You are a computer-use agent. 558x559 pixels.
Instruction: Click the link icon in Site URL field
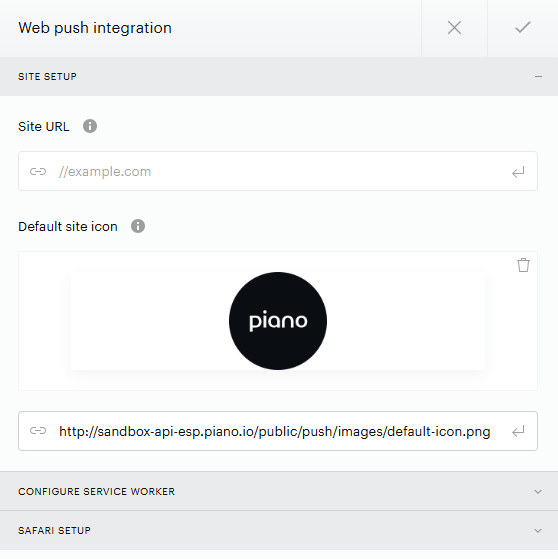coord(38,171)
